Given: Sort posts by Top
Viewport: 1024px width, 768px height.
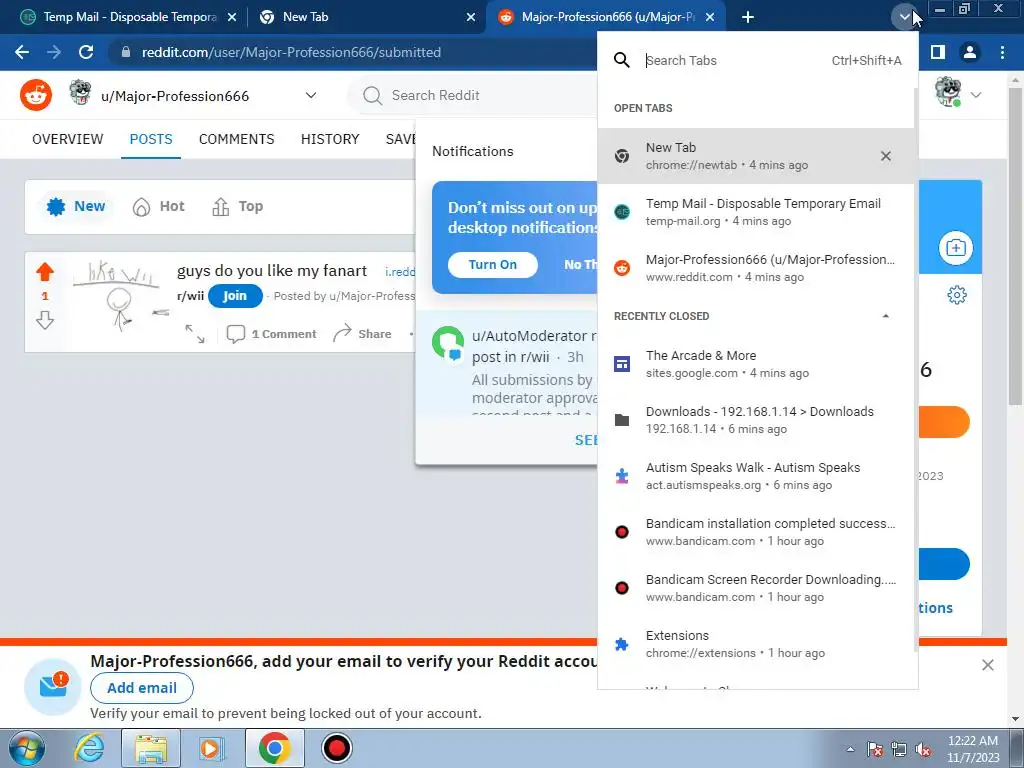Looking at the screenshot, I should [x=237, y=206].
